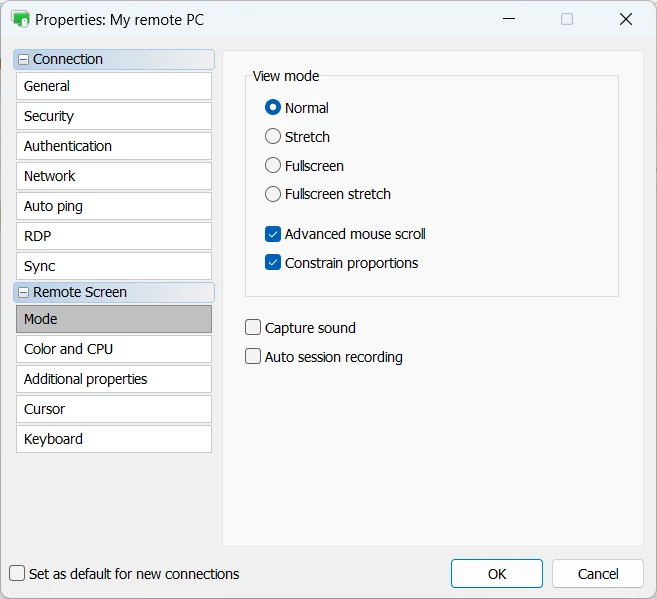Select the Stretch view mode
This screenshot has height=599, width=657.
pos(273,137)
